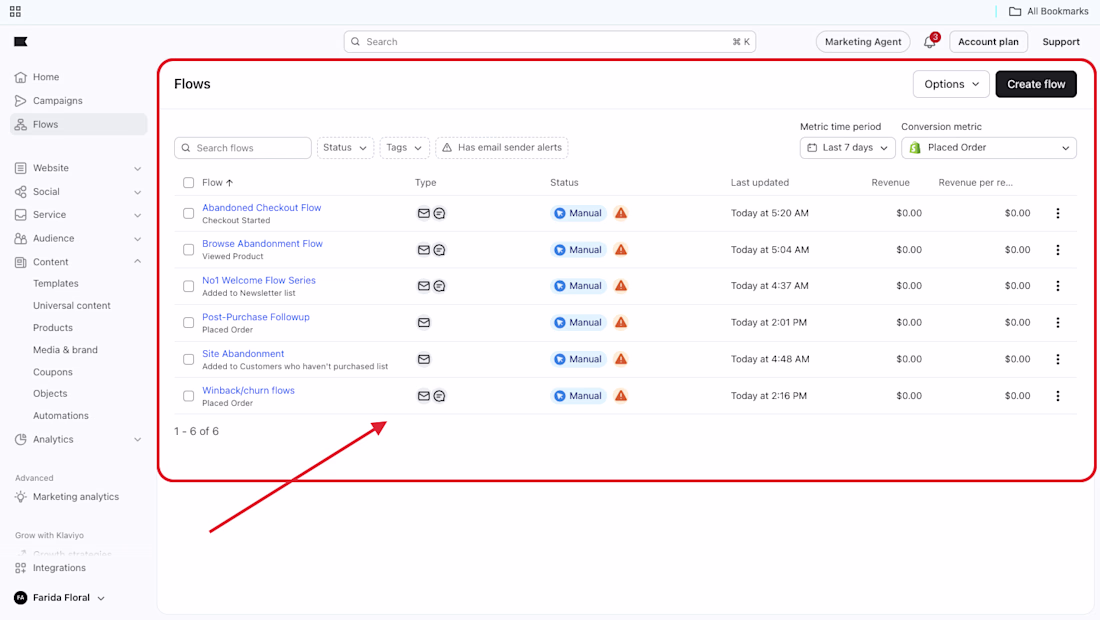
Task: Click the Account plan button
Action: click(x=988, y=42)
